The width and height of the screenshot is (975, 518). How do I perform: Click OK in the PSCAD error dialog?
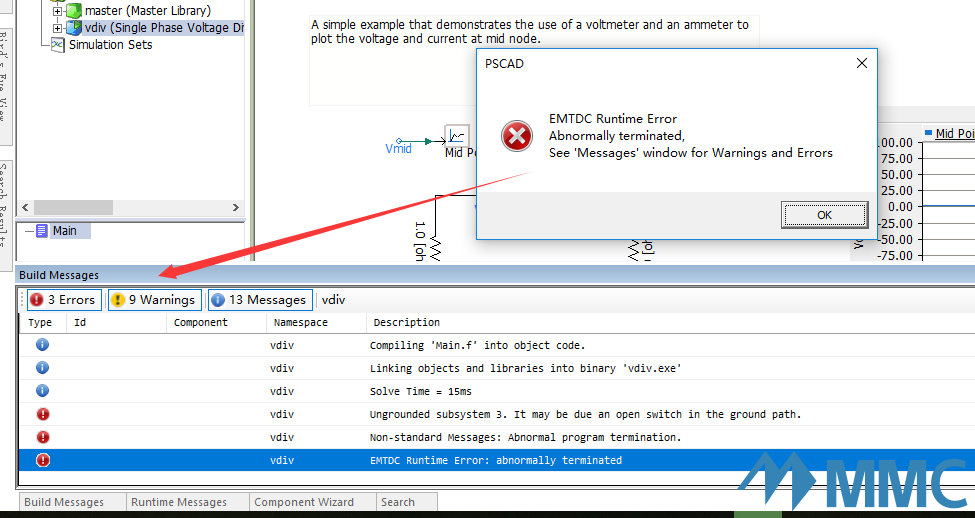[x=825, y=215]
